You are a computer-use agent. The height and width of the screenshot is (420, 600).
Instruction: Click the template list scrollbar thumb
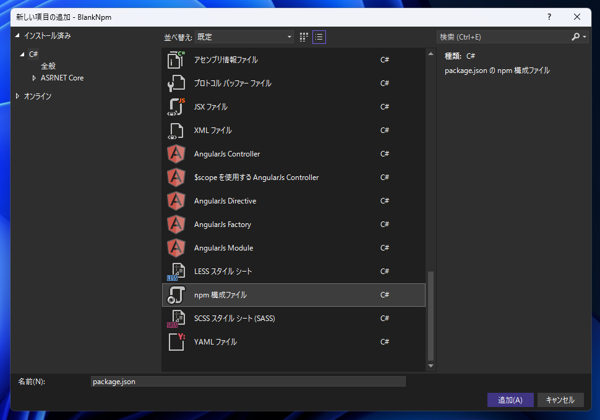click(x=430, y=316)
